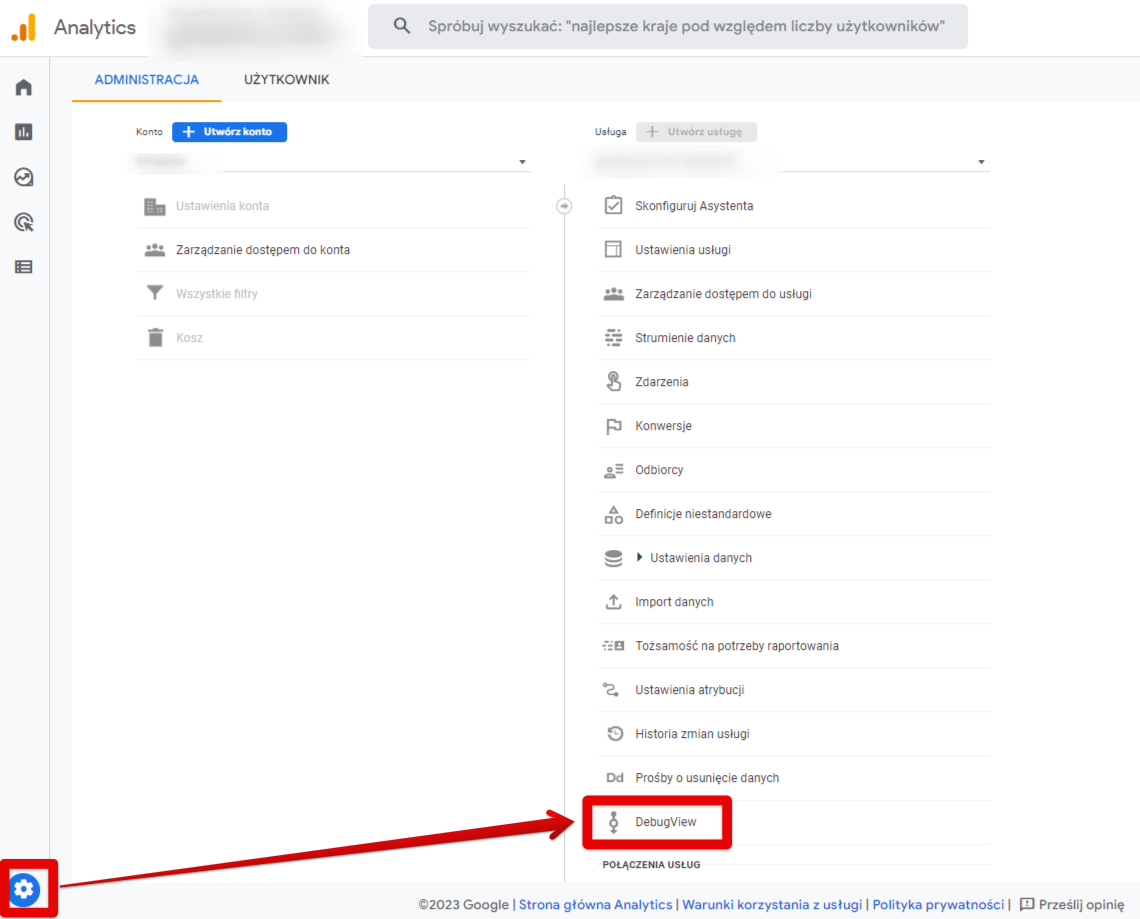1140x919 pixels.
Task: Open Prośby o usunięcie danych
Action: click(x=793, y=778)
